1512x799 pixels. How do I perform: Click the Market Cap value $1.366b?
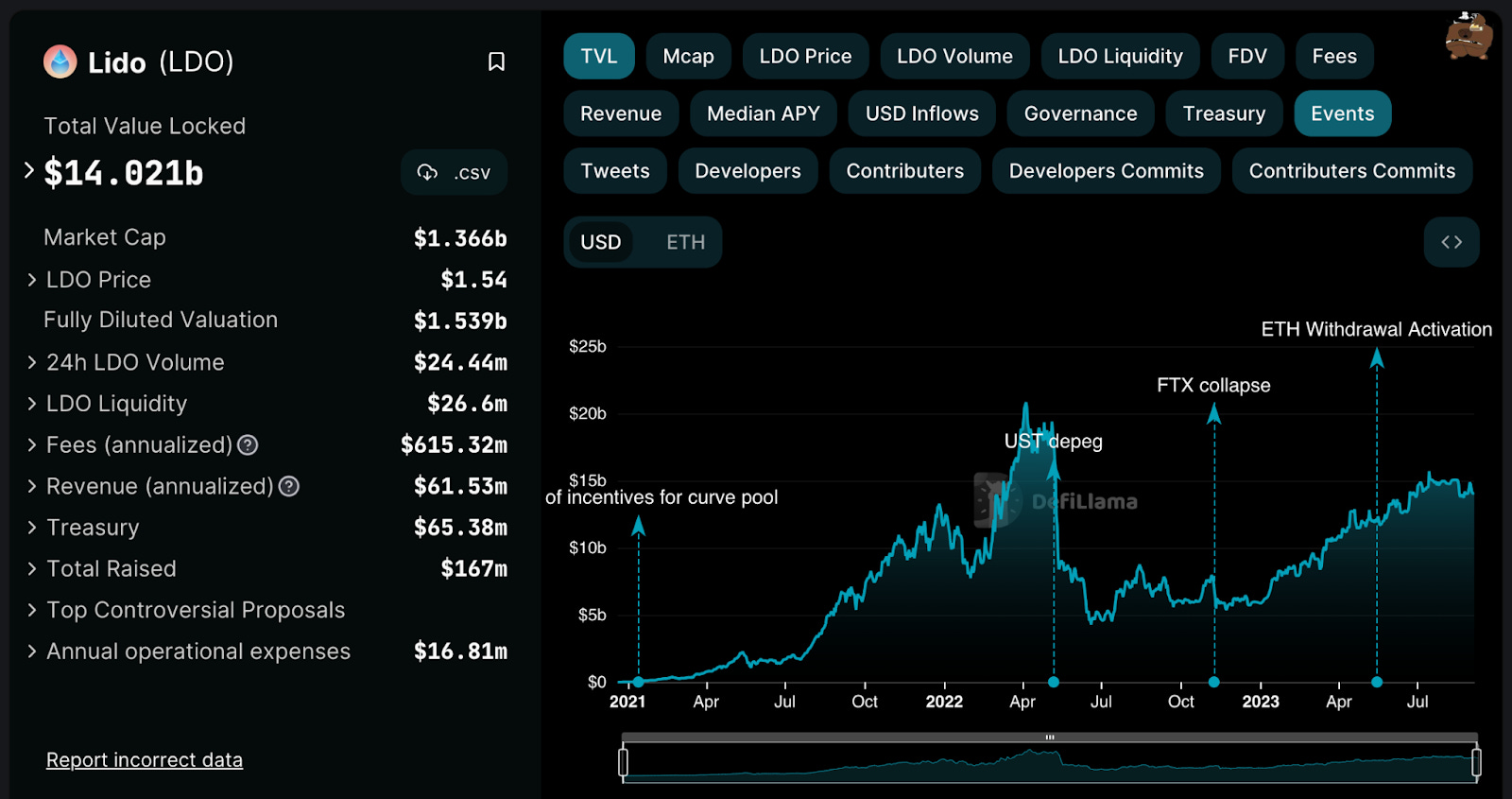[460, 238]
